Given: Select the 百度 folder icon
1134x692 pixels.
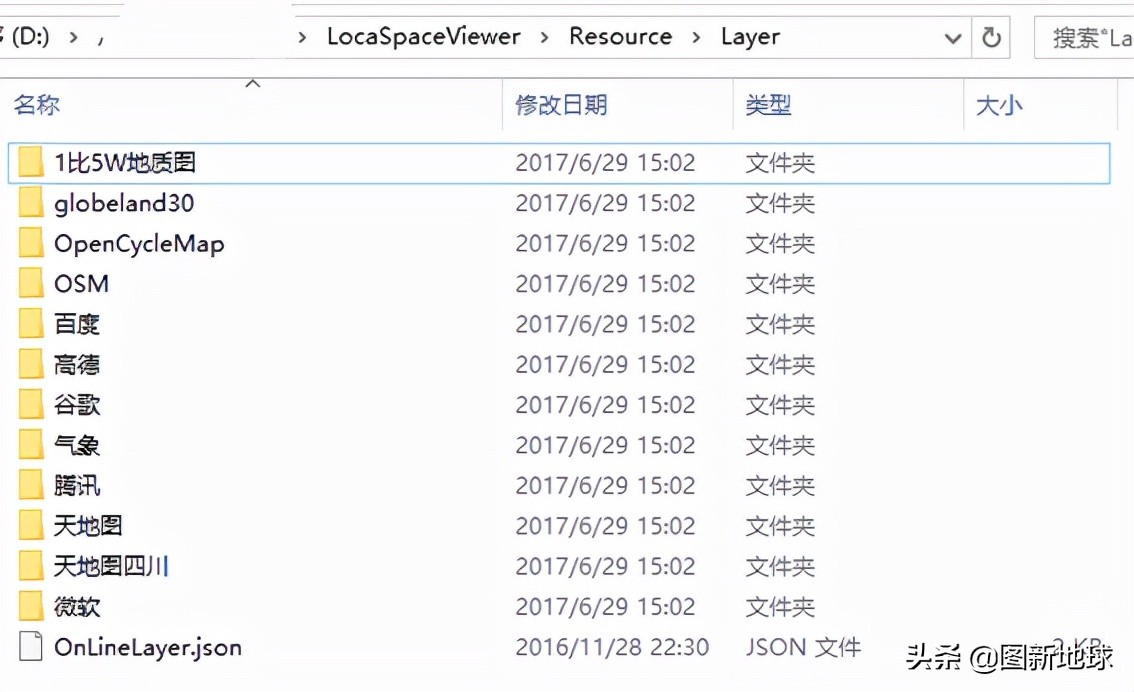Looking at the screenshot, I should 30,324.
